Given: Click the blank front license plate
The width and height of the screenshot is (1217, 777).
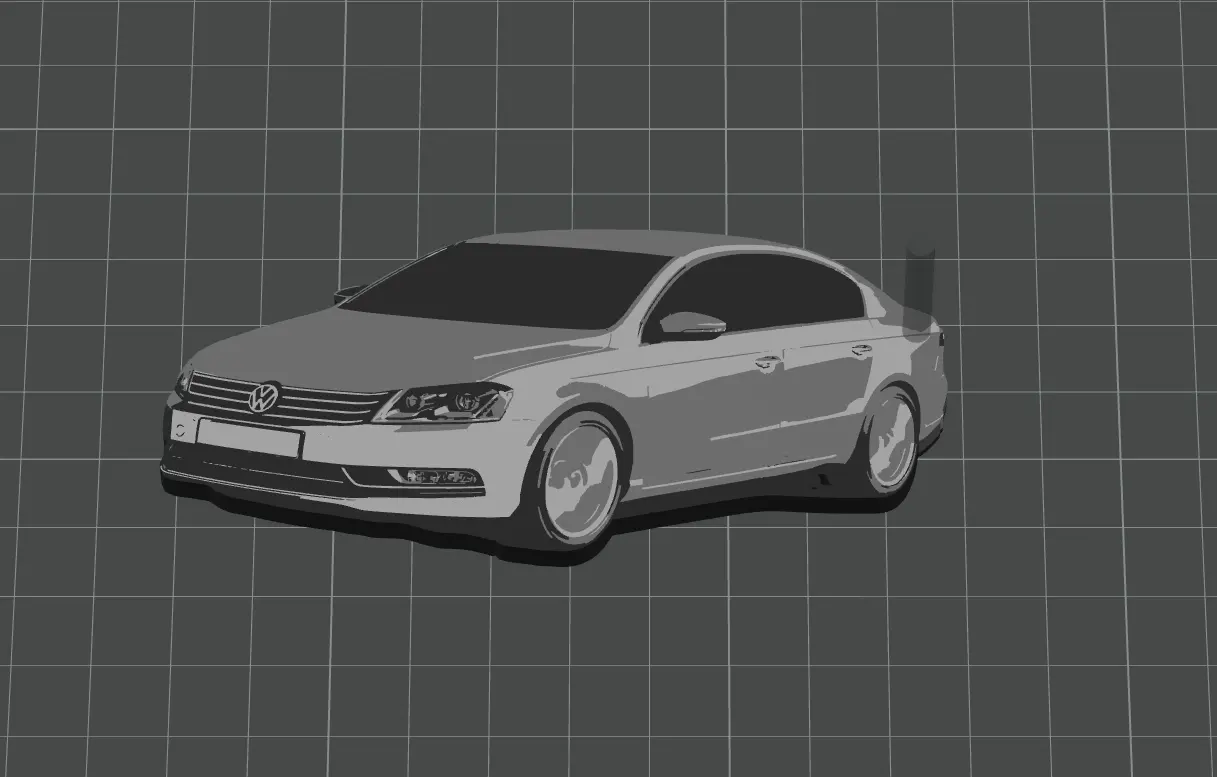Looking at the screenshot, I should [249, 438].
